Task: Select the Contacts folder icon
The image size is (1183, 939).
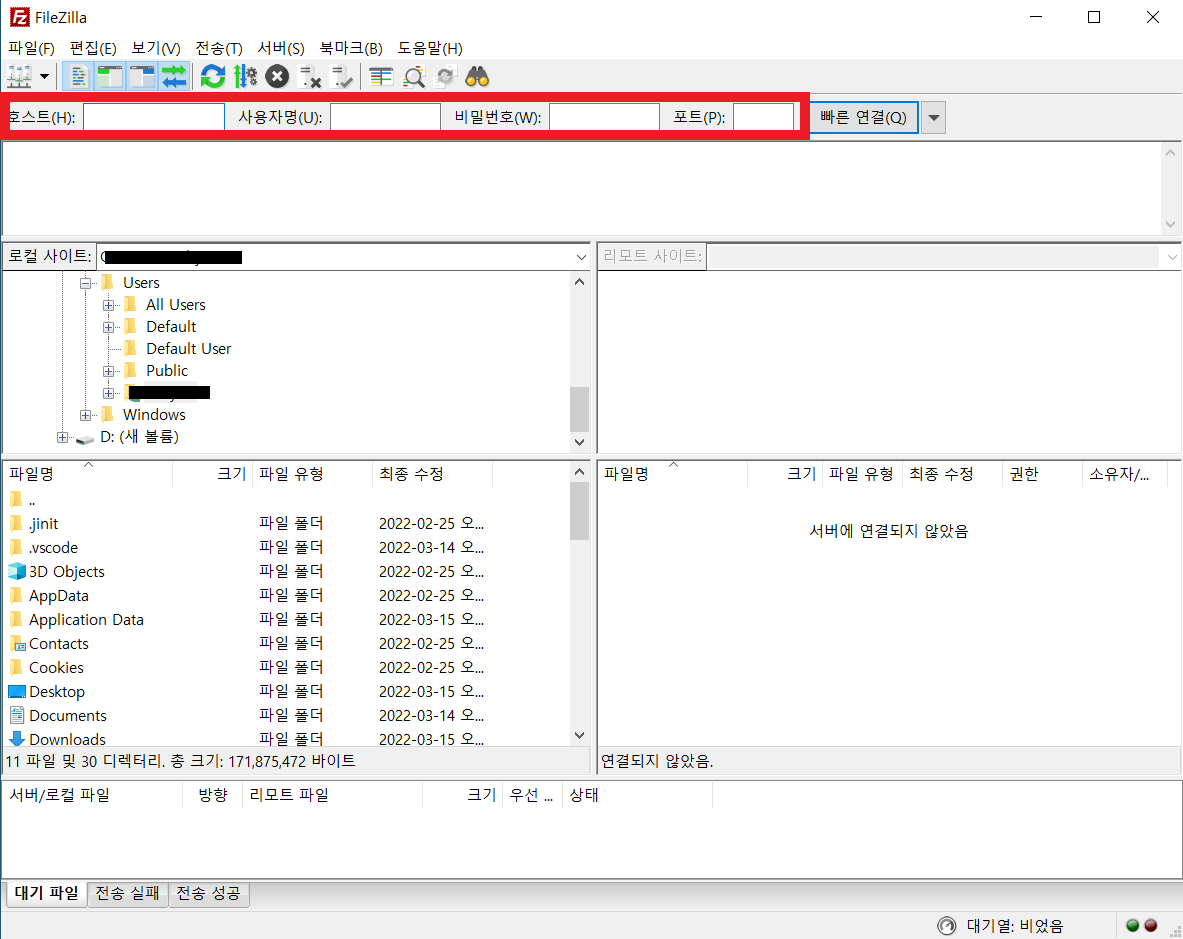Action: coord(17,643)
